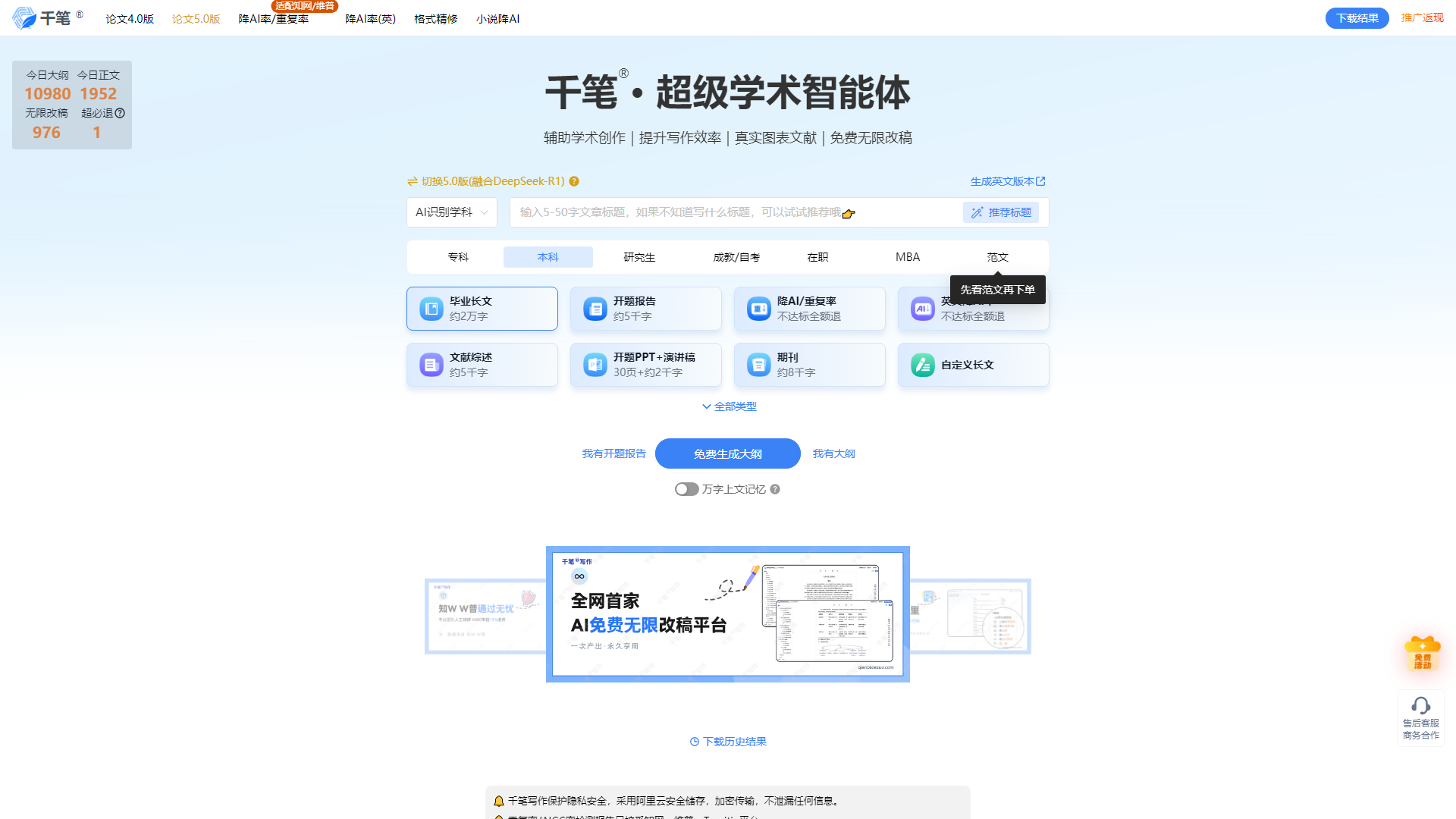
Task: Select the MBA tab
Action: pos(907,257)
